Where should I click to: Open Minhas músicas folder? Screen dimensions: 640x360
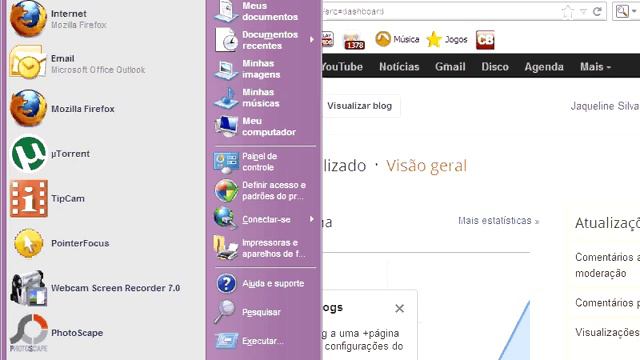point(264,98)
